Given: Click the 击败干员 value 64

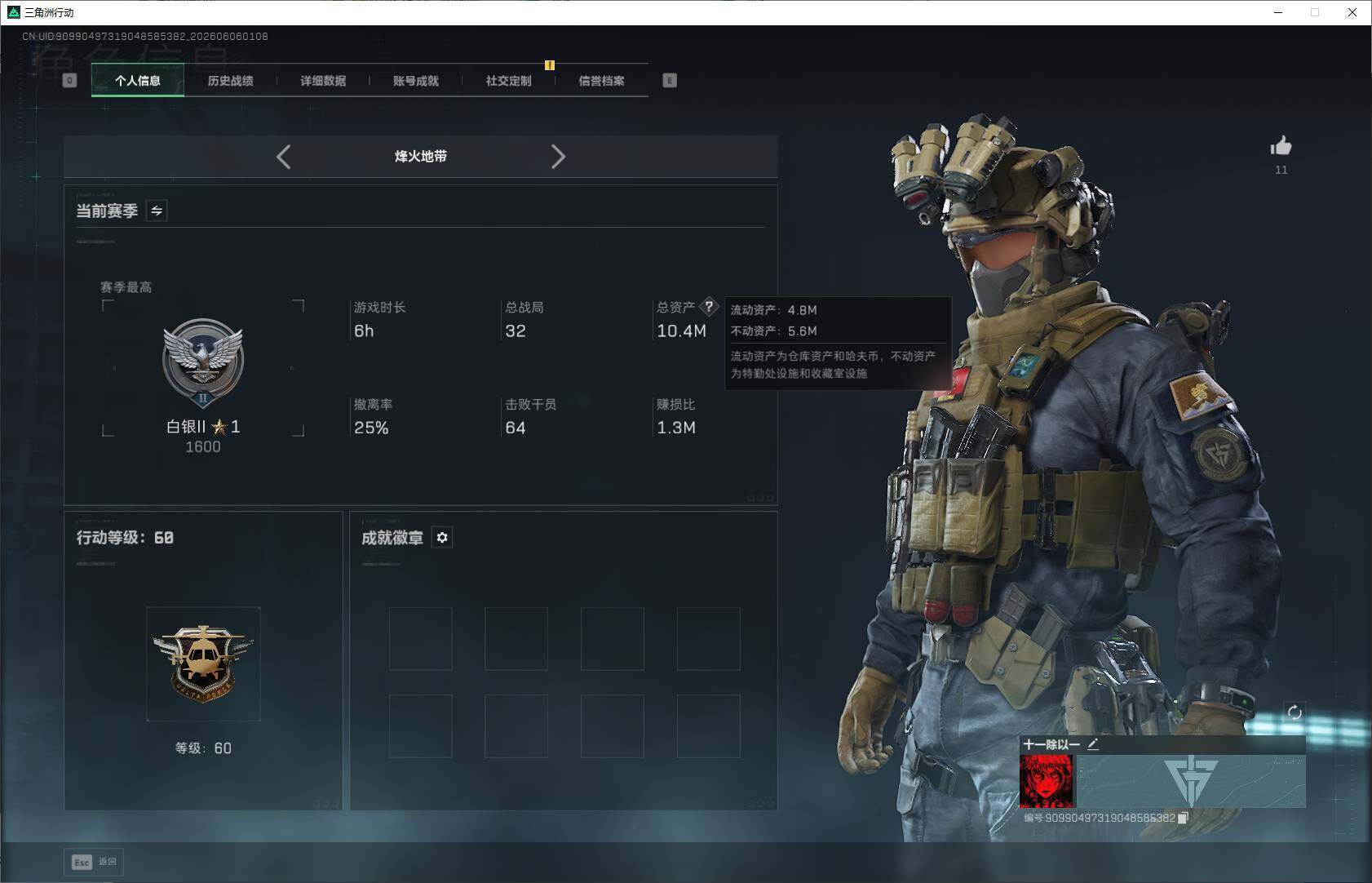Looking at the screenshot, I should pyautogui.click(x=516, y=428).
